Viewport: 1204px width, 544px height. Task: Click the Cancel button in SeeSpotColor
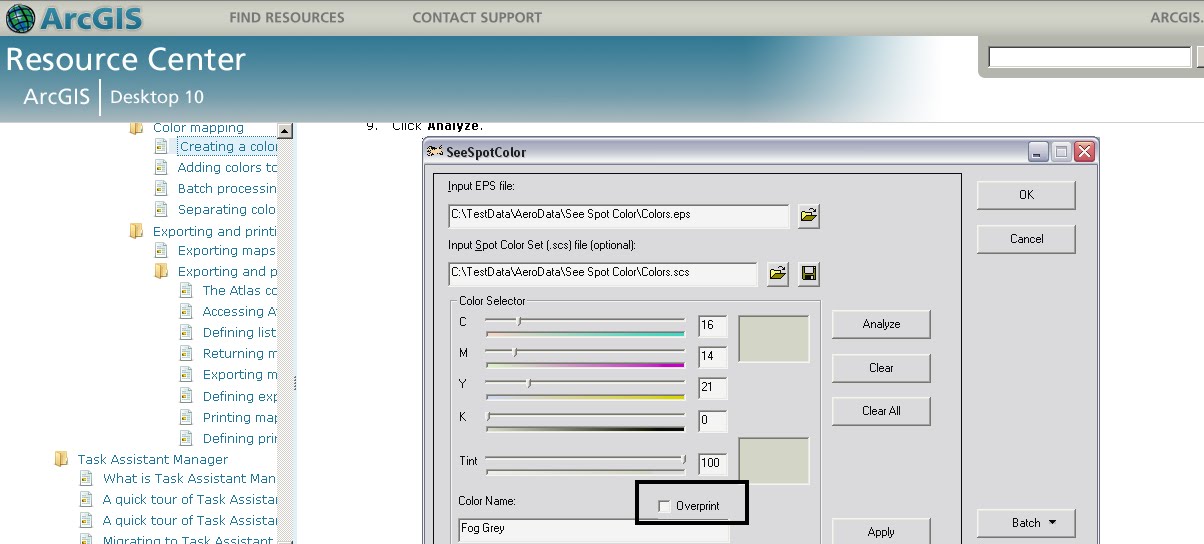click(1026, 239)
